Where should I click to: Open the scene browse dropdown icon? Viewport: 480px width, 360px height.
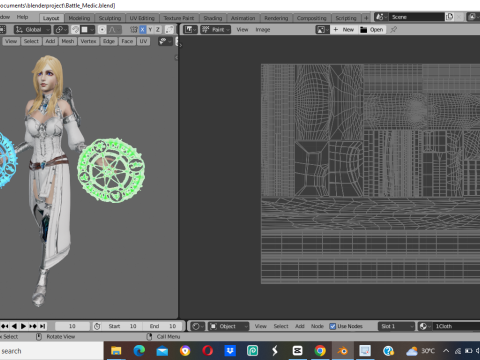click(381, 17)
